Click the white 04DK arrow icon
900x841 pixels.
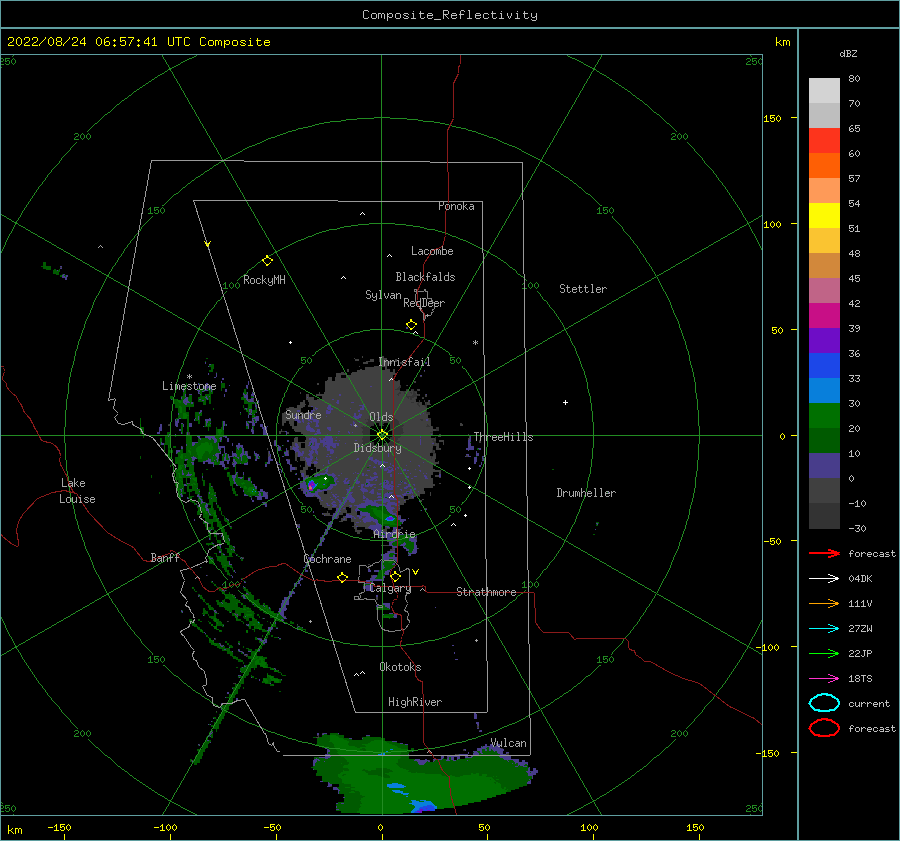coord(824,579)
